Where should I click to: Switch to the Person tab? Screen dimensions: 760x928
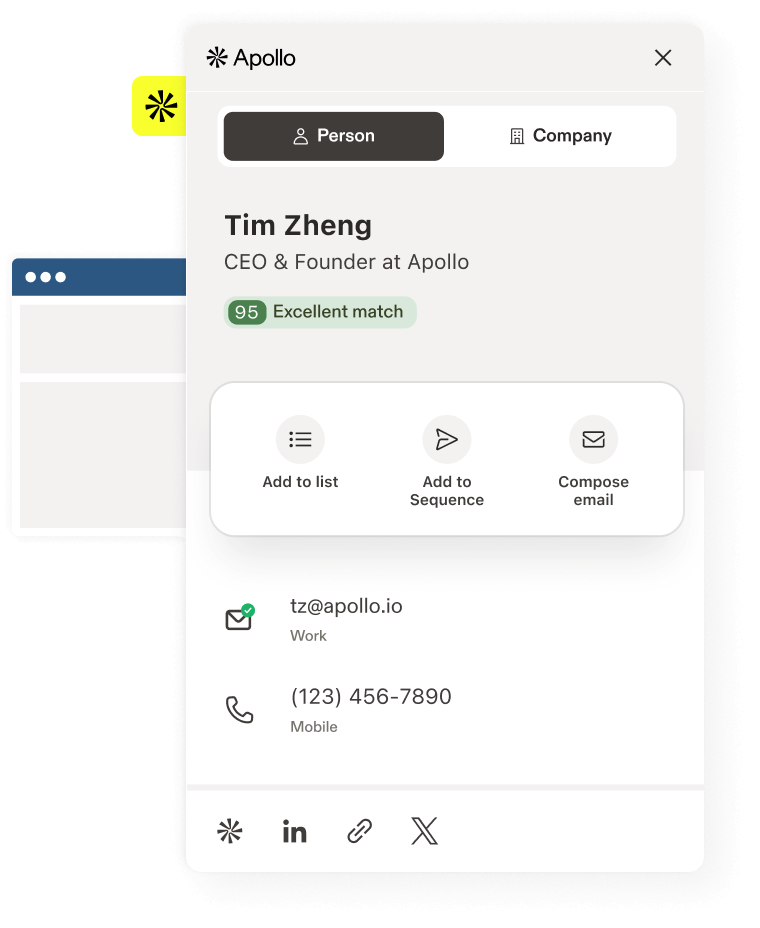tap(334, 136)
